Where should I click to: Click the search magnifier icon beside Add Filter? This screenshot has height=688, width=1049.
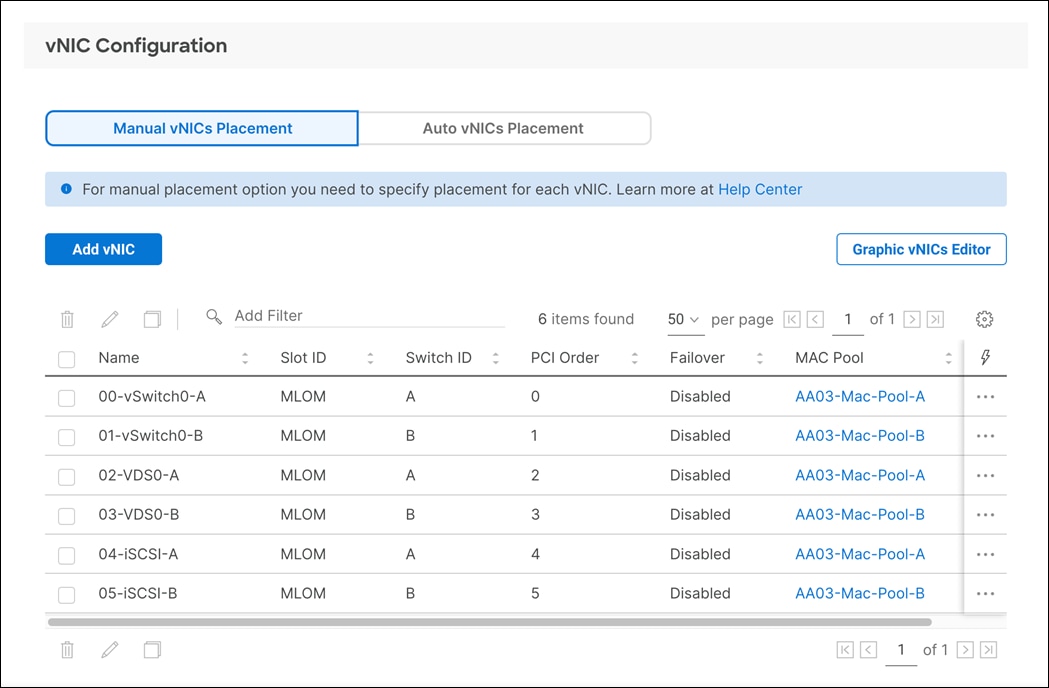[x=213, y=316]
